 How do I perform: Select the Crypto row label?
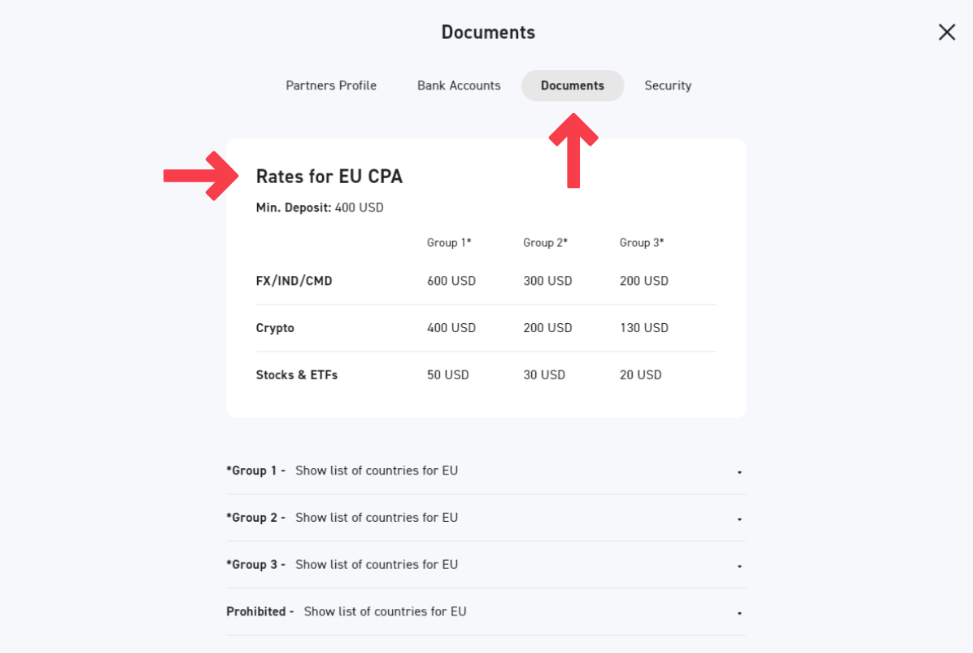click(x=275, y=328)
